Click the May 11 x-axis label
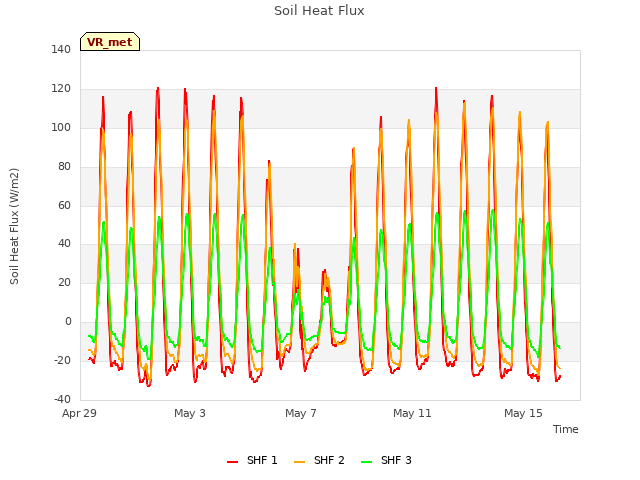Viewport: 640px width, 480px height. click(412, 413)
